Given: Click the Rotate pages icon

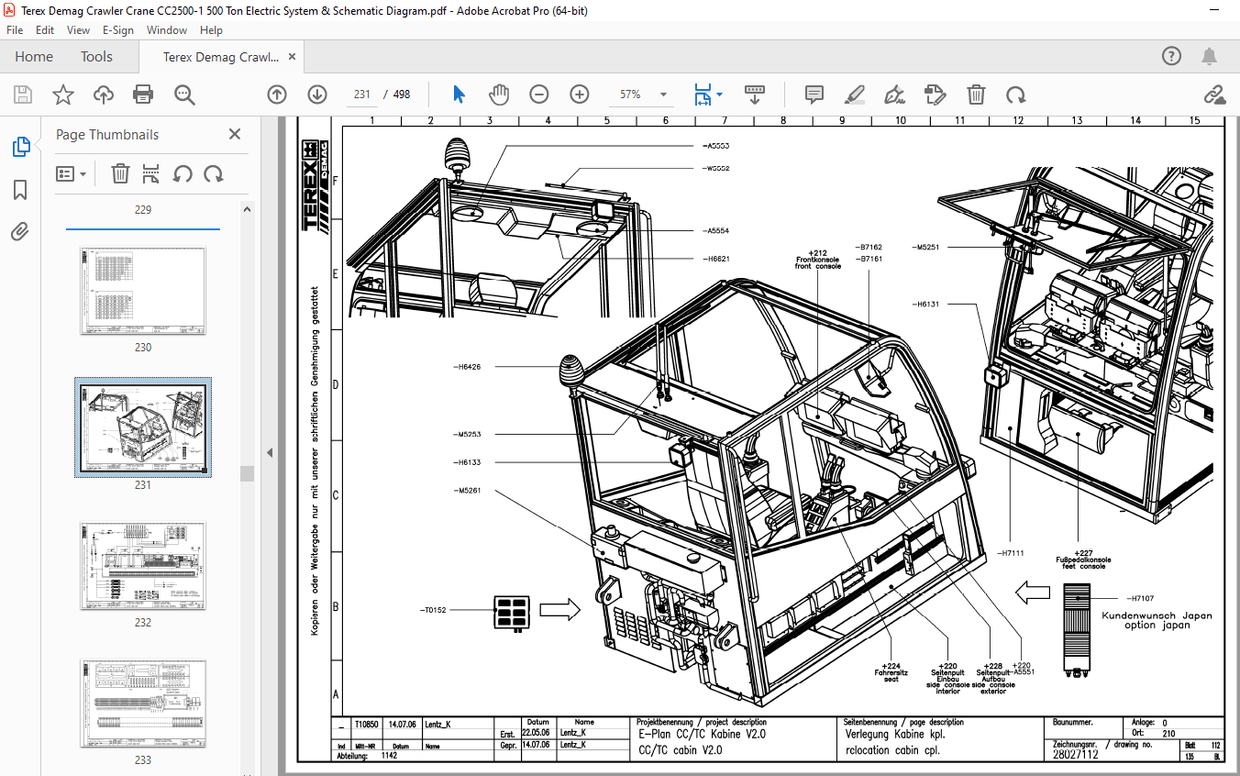Looking at the screenshot, I should (x=1016, y=94).
